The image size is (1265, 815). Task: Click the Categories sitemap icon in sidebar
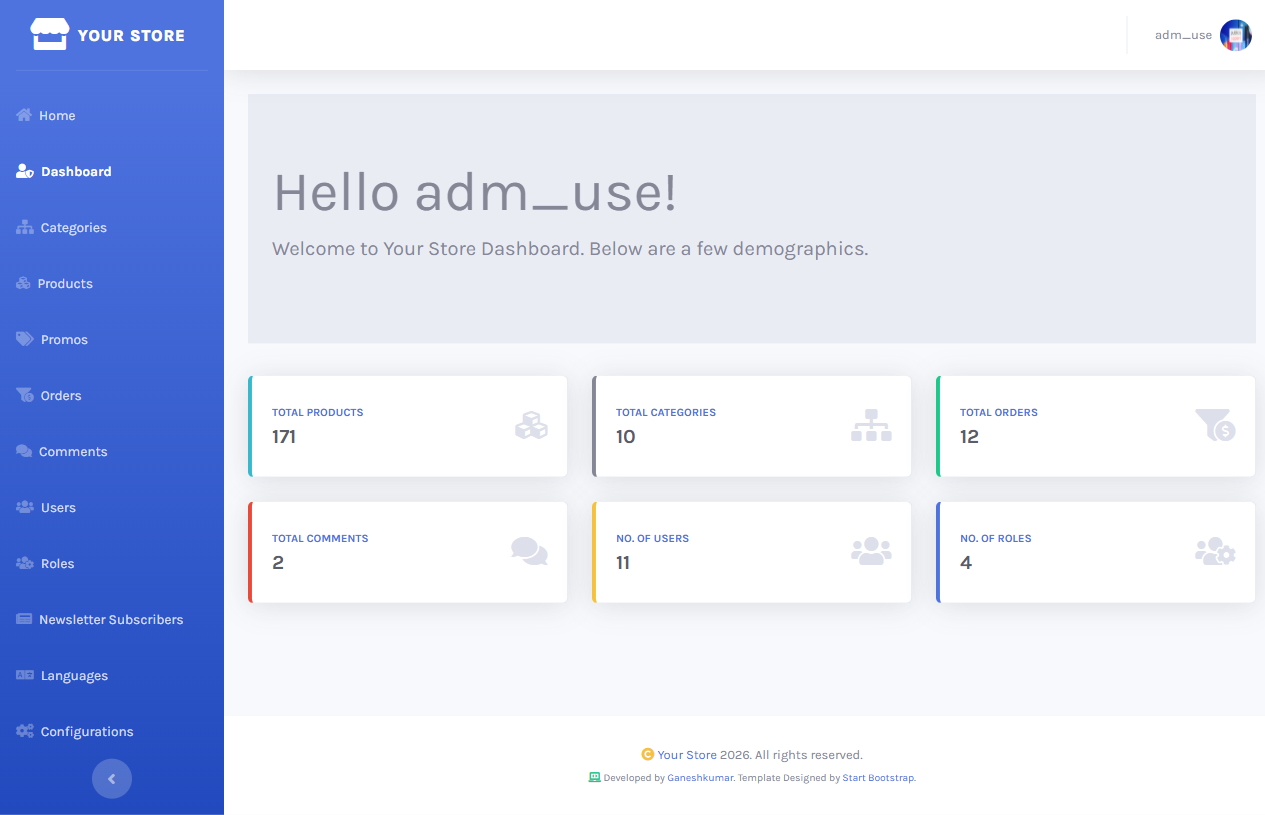pos(25,227)
